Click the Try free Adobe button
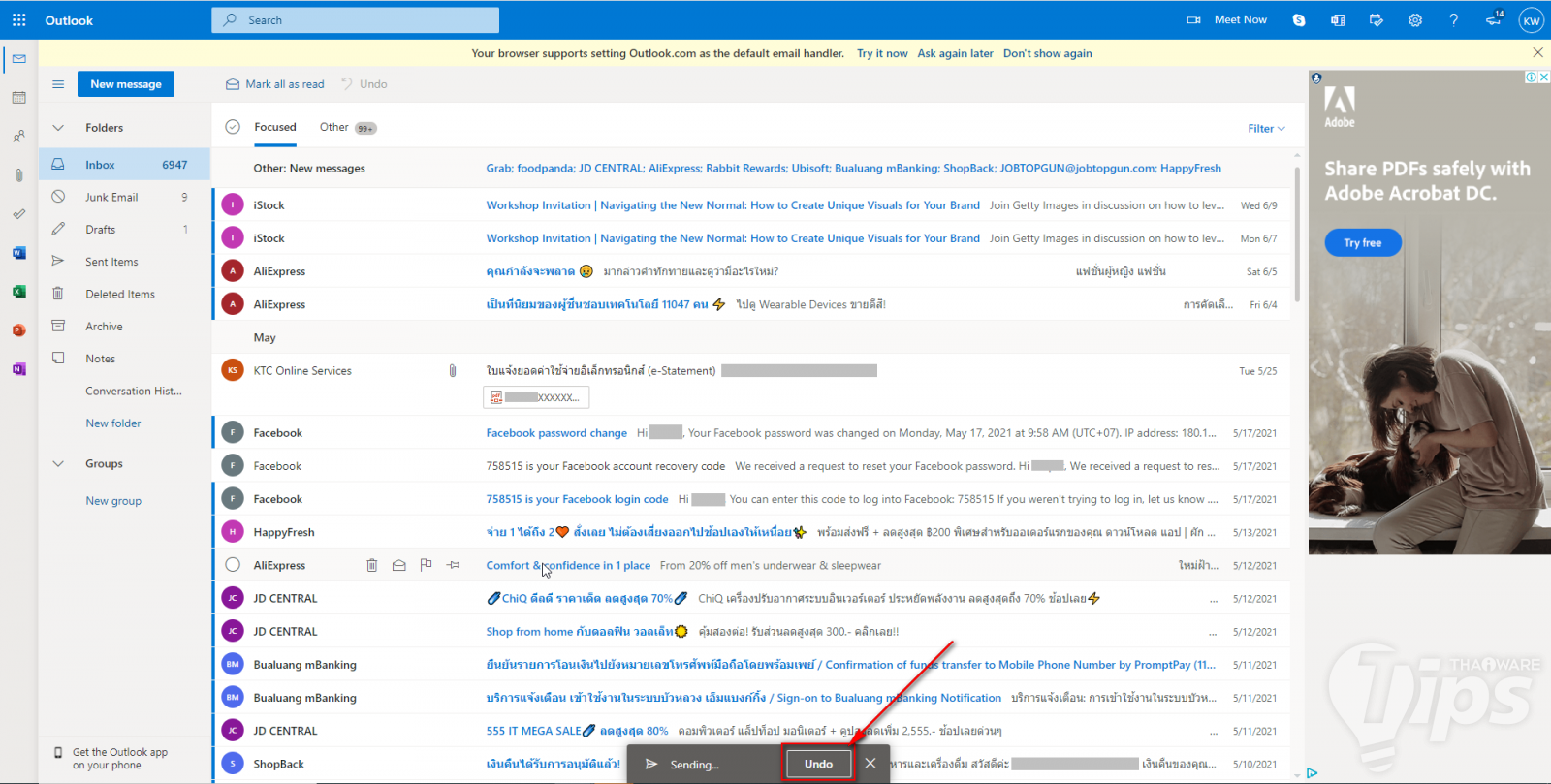 point(1363,242)
